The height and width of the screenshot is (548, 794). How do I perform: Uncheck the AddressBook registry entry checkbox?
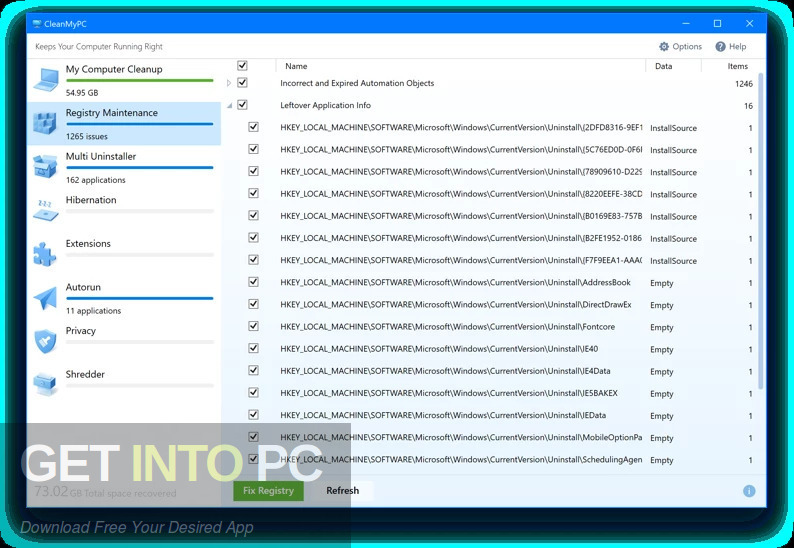pyautogui.click(x=253, y=282)
